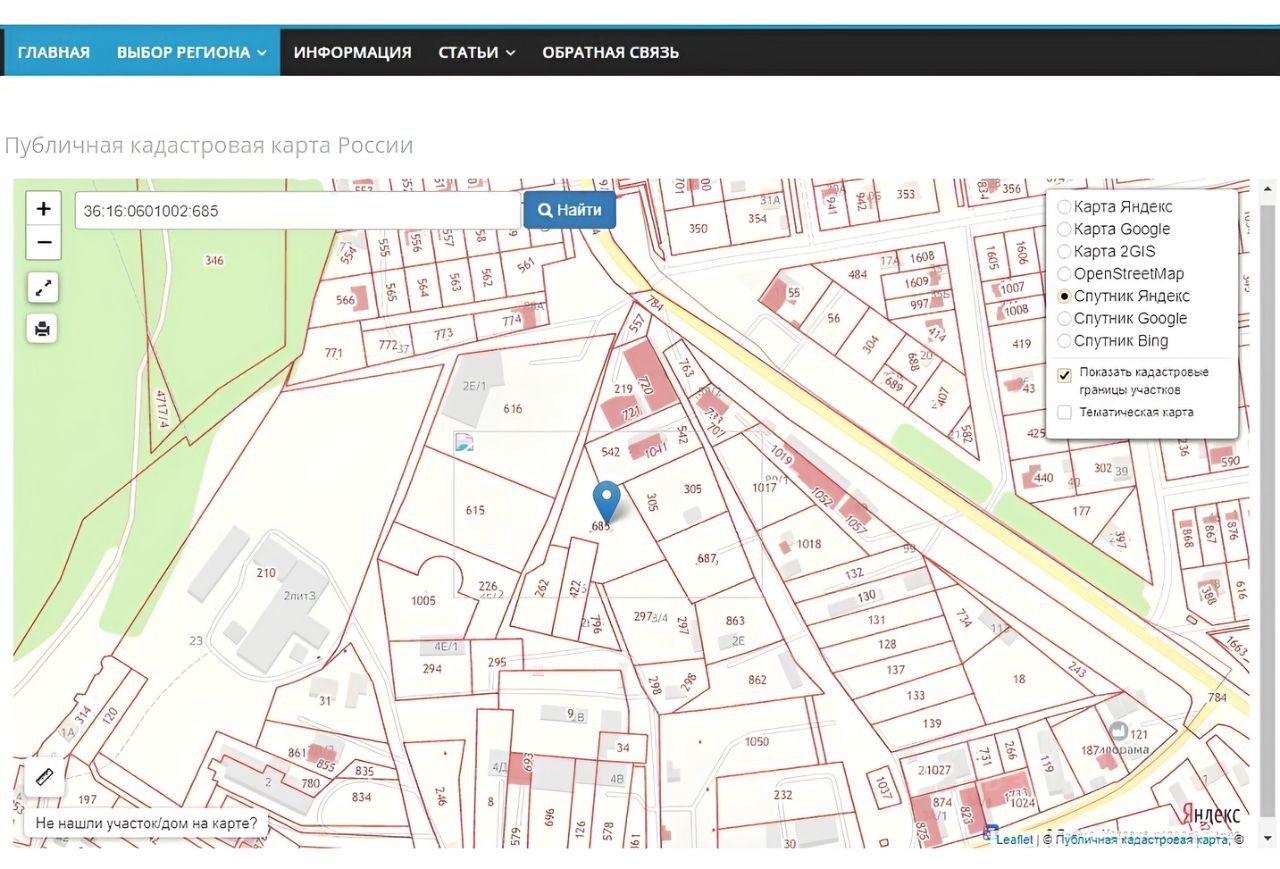
Task: Select Спутник Google base layer
Action: (1064, 319)
